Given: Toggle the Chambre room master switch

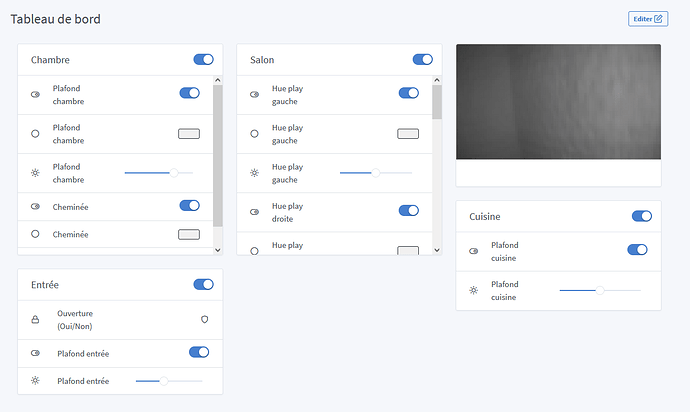Looking at the screenshot, I should [203, 59].
